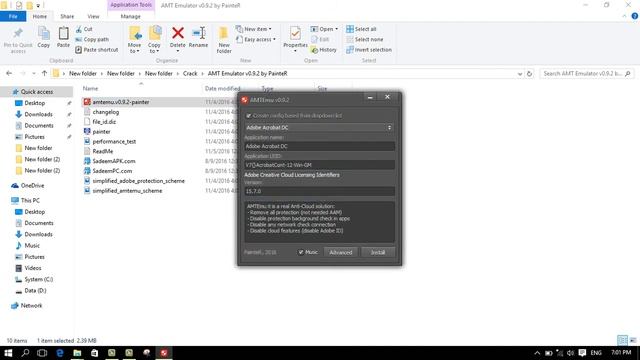640x360 pixels.
Task: Click Select none in the ribbon
Action: [365, 40]
